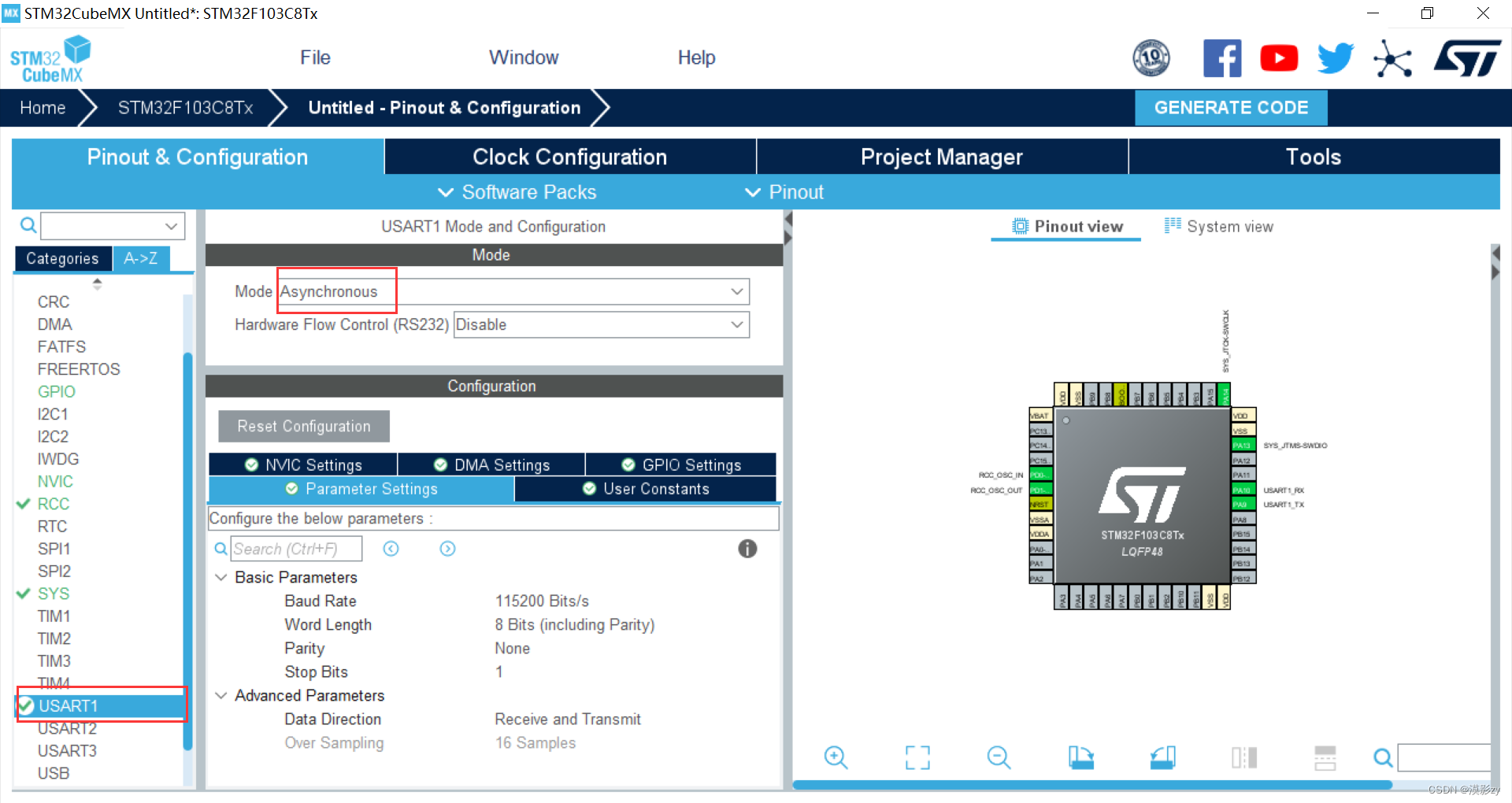Click the PA9 USART1_TX pin

1243,505
